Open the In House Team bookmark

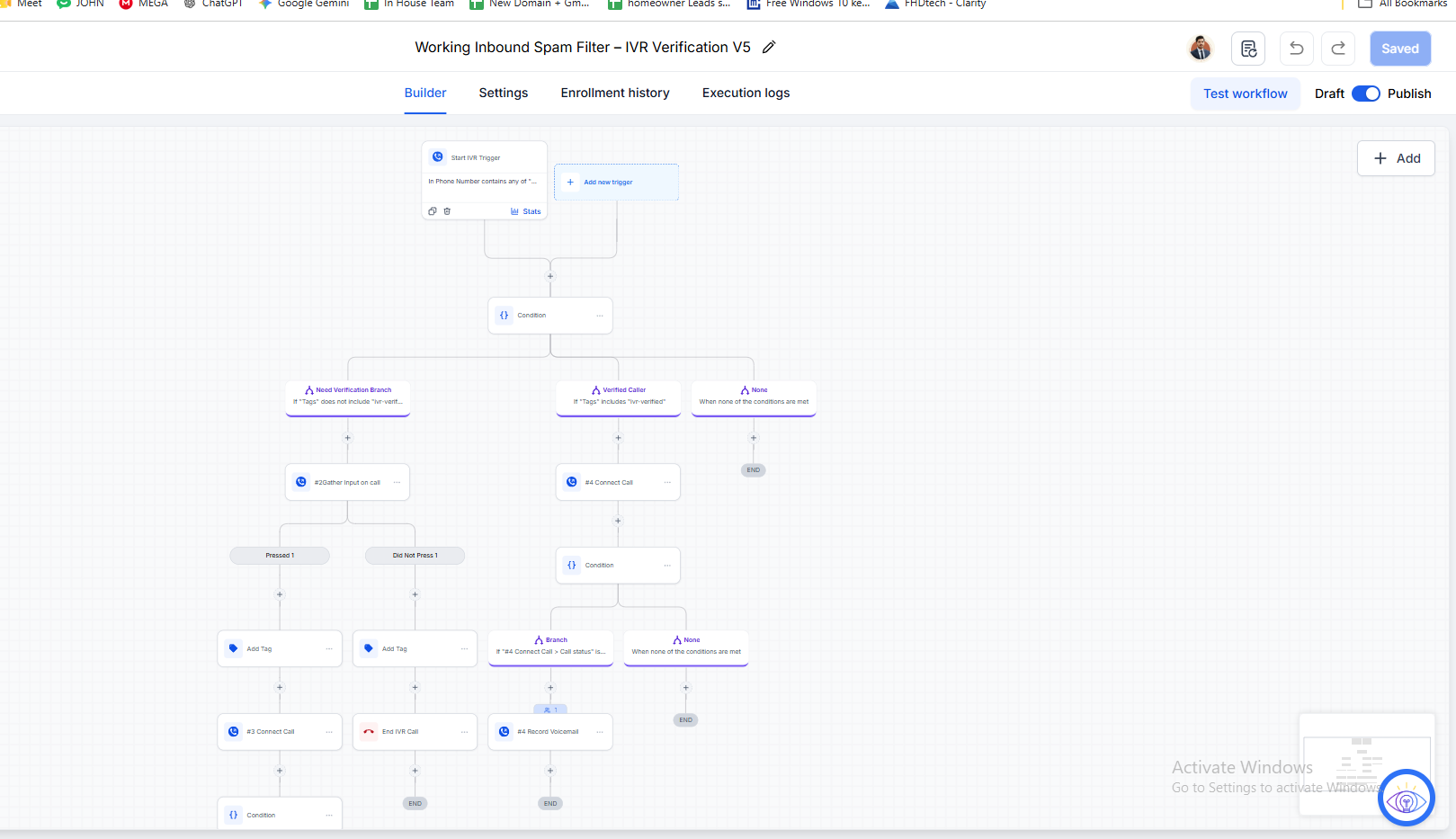[x=409, y=4]
